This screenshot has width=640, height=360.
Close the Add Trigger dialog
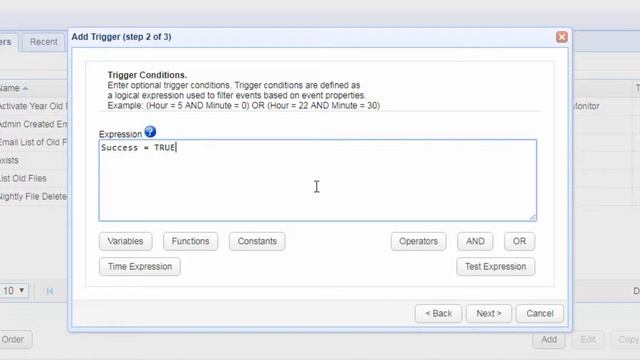pyautogui.click(x=562, y=37)
